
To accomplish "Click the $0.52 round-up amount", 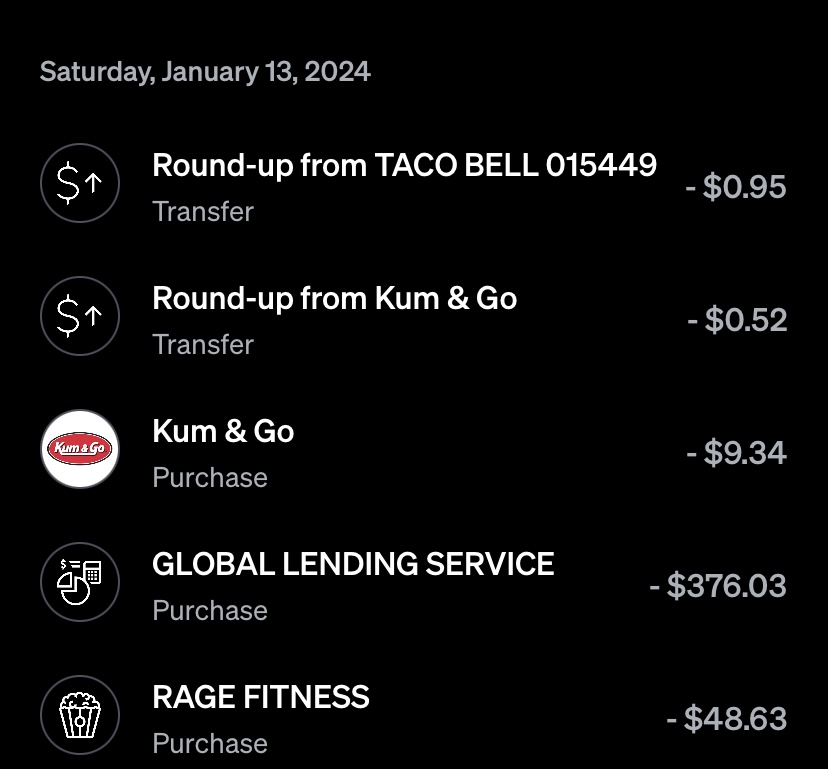I will point(737,320).
